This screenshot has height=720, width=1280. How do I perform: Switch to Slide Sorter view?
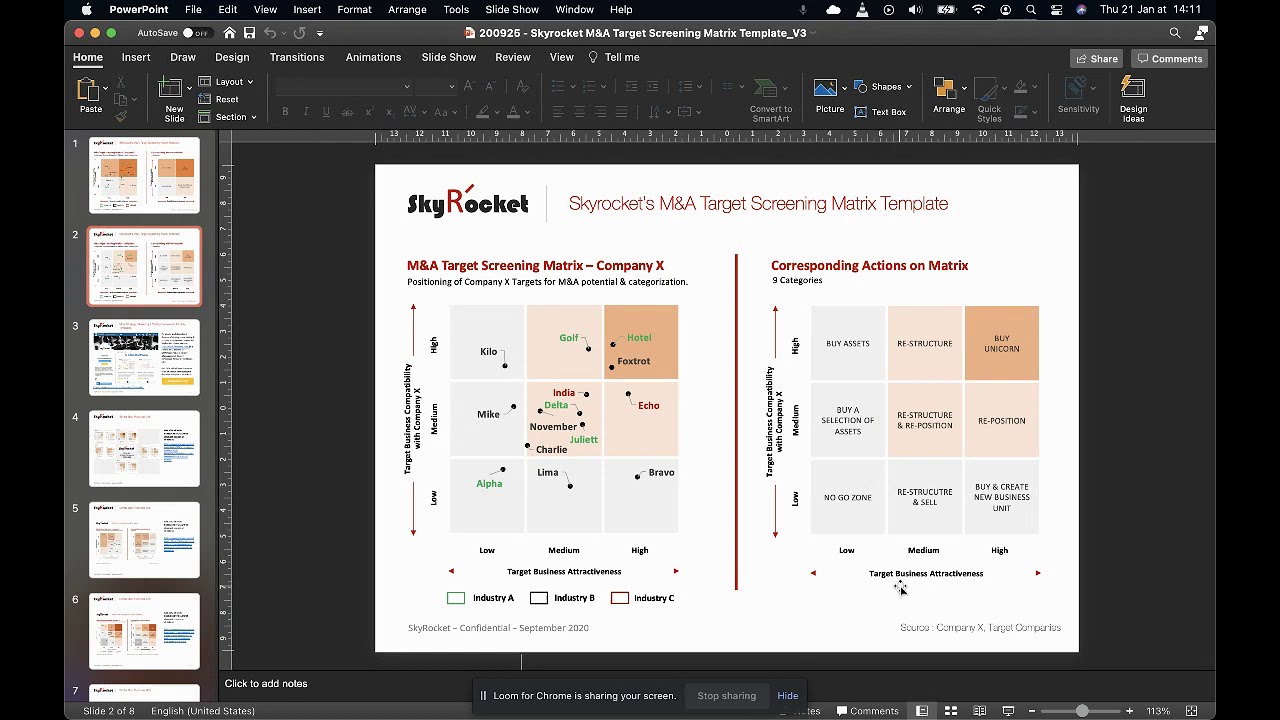951,711
